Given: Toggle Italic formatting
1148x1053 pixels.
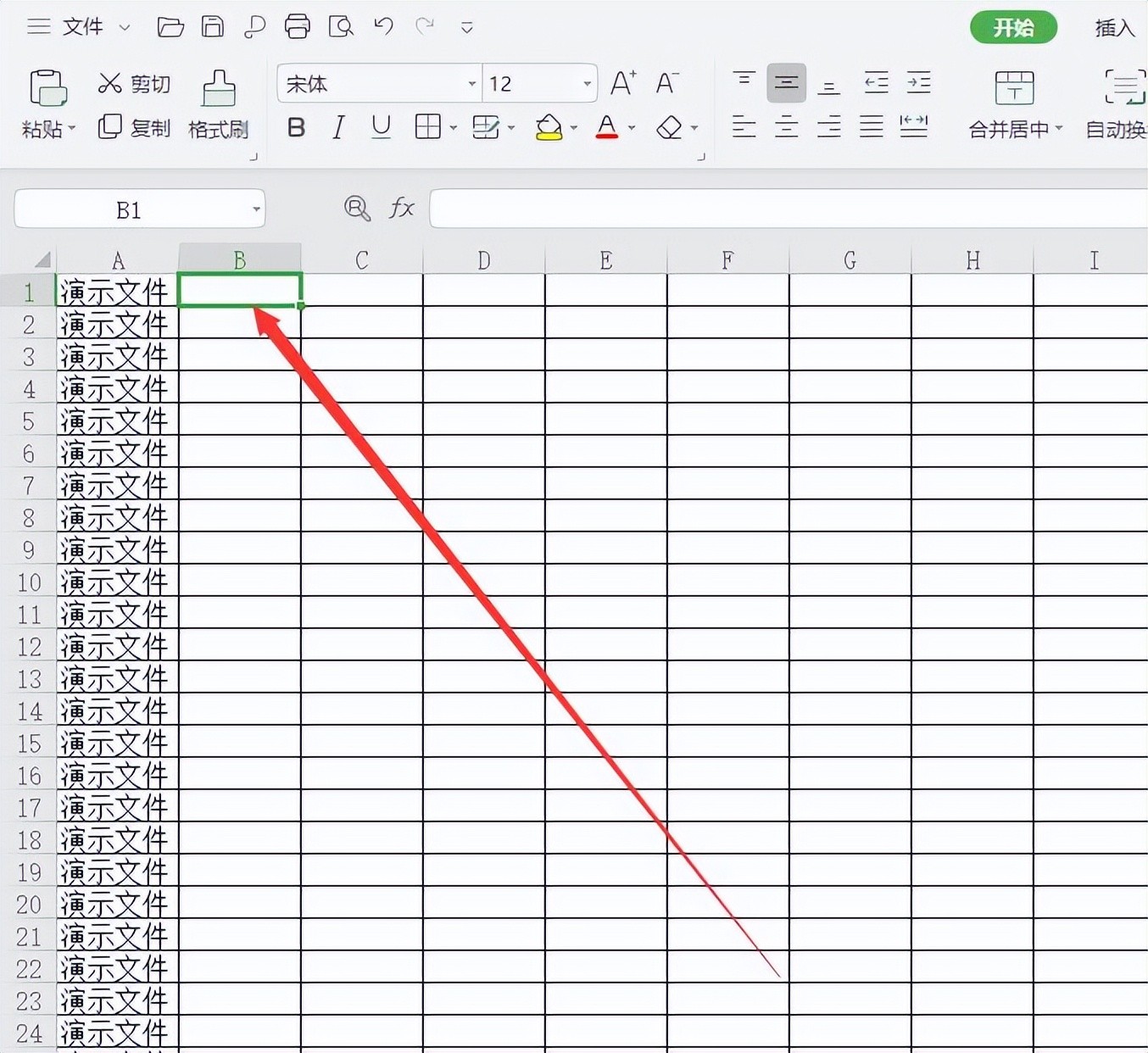Looking at the screenshot, I should coord(338,128).
